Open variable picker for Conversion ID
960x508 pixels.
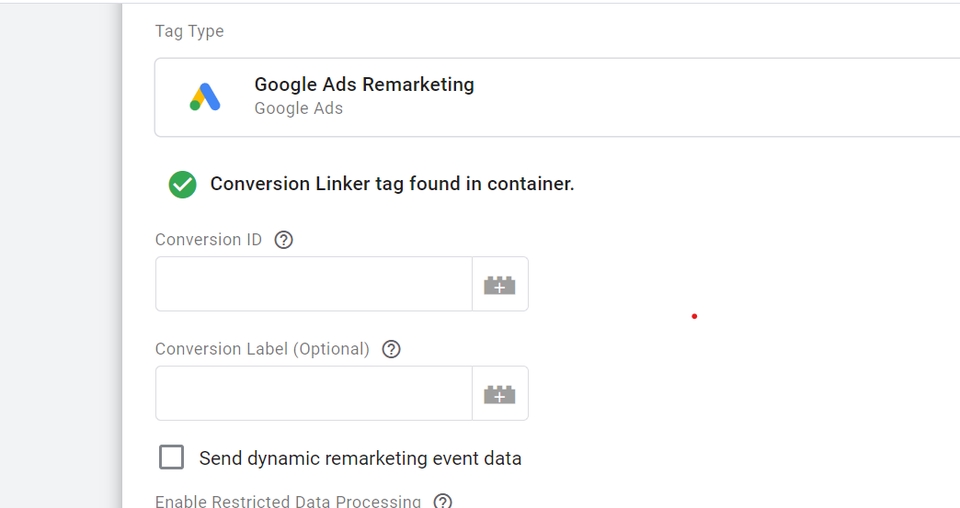[500, 285]
